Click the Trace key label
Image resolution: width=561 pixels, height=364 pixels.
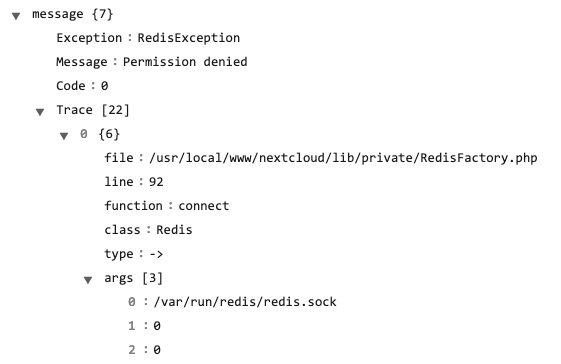pos(74,110)
